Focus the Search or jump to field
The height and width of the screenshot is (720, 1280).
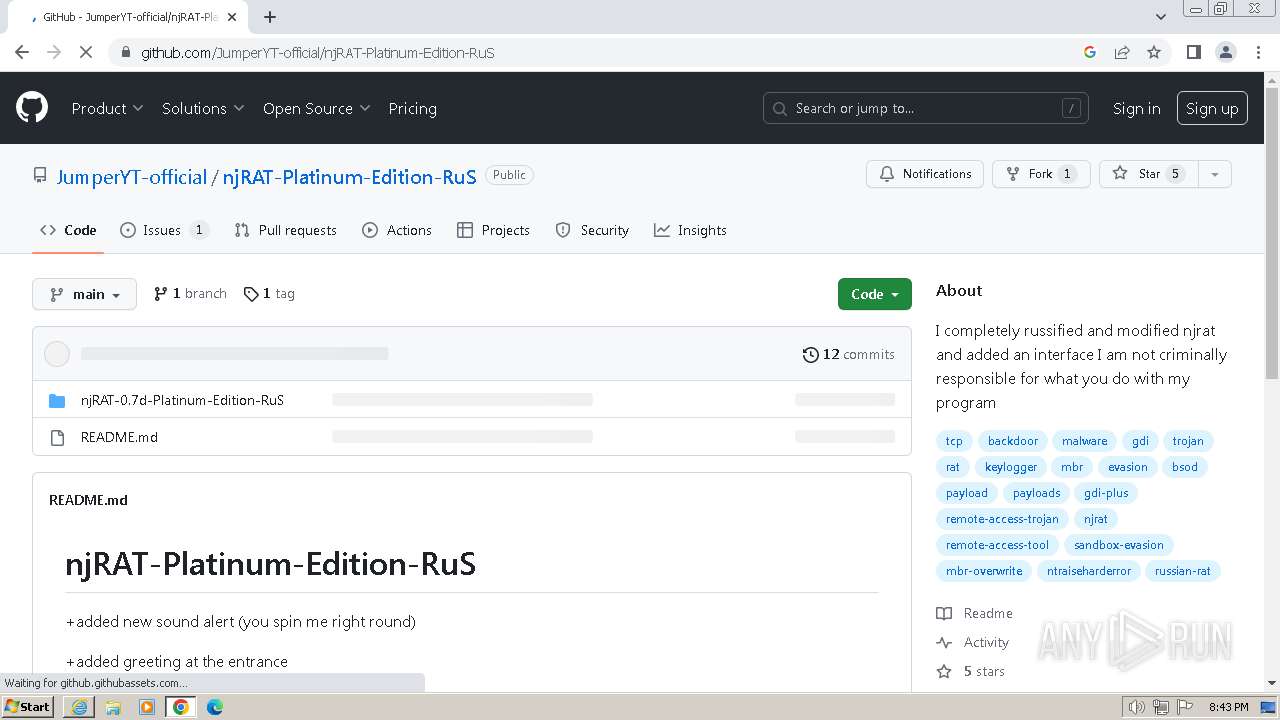tap(925, 108)
